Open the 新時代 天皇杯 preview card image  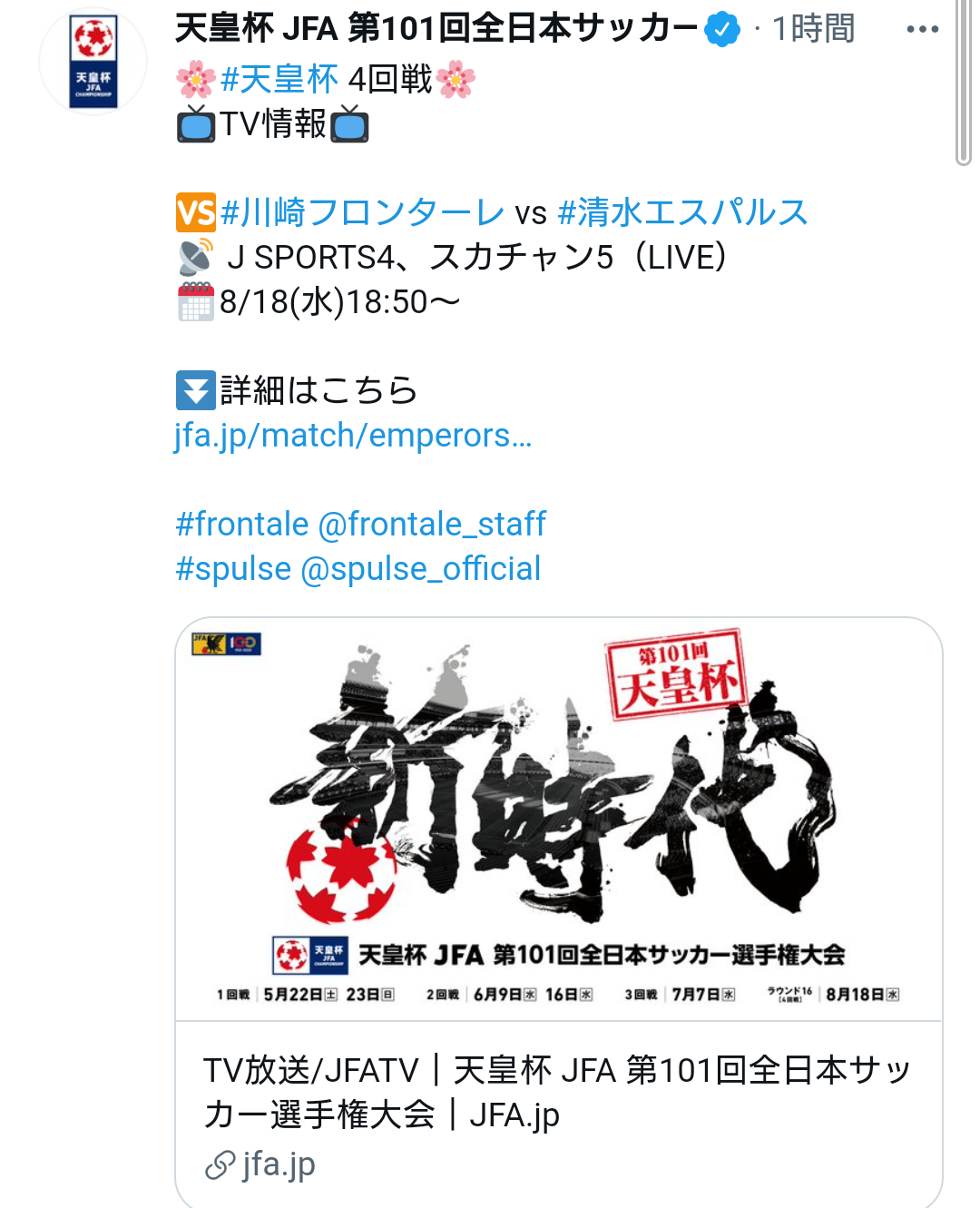[559, 820]
